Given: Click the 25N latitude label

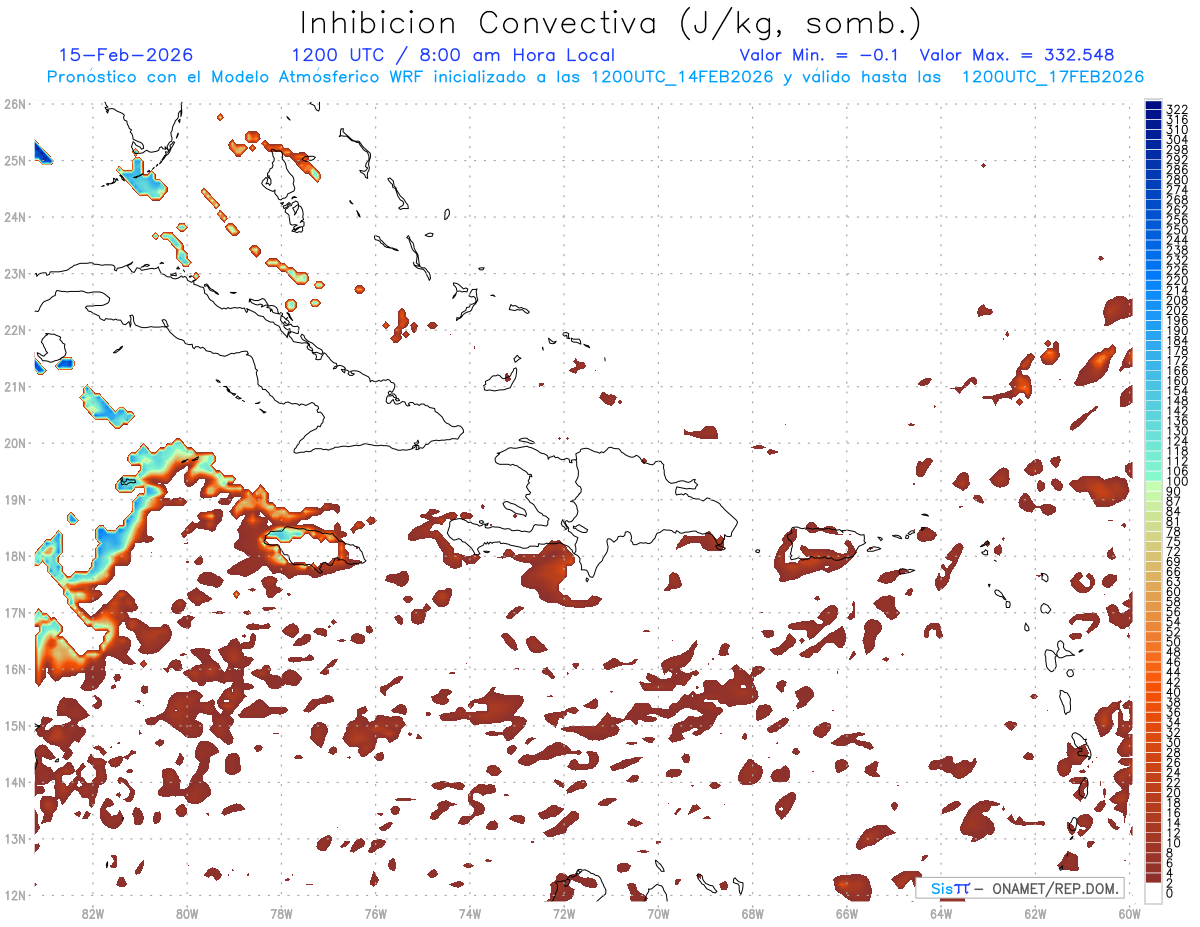Looking at the screenshot, I should (x=15, y=160).
